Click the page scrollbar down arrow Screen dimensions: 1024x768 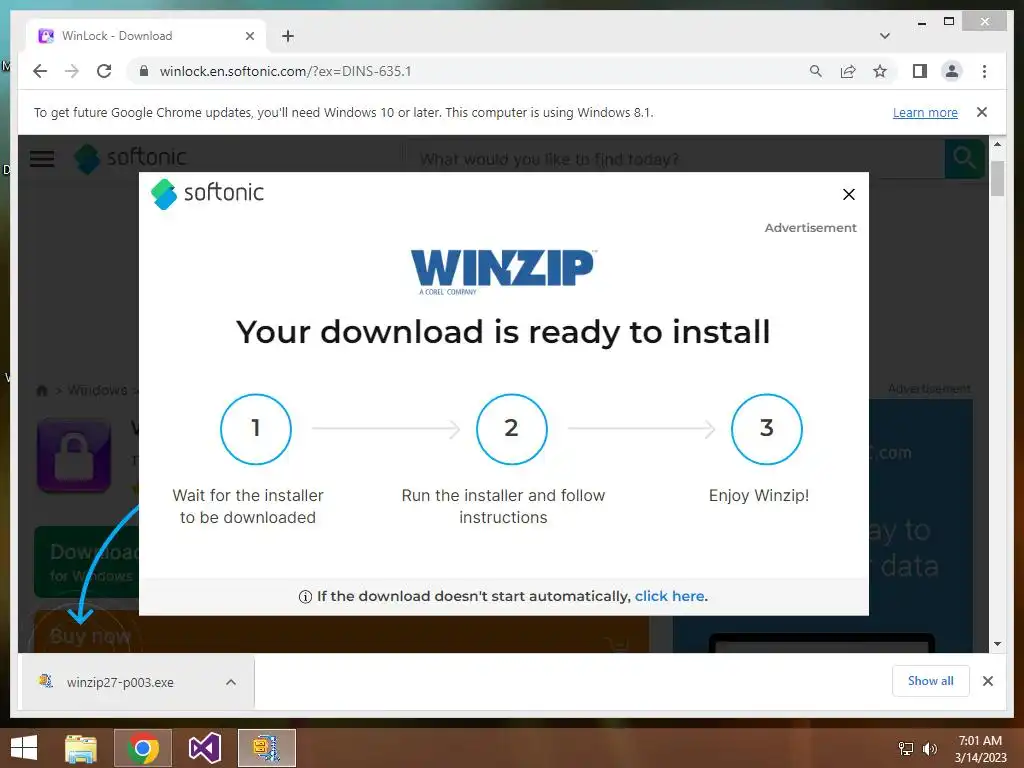coord(997,644)
